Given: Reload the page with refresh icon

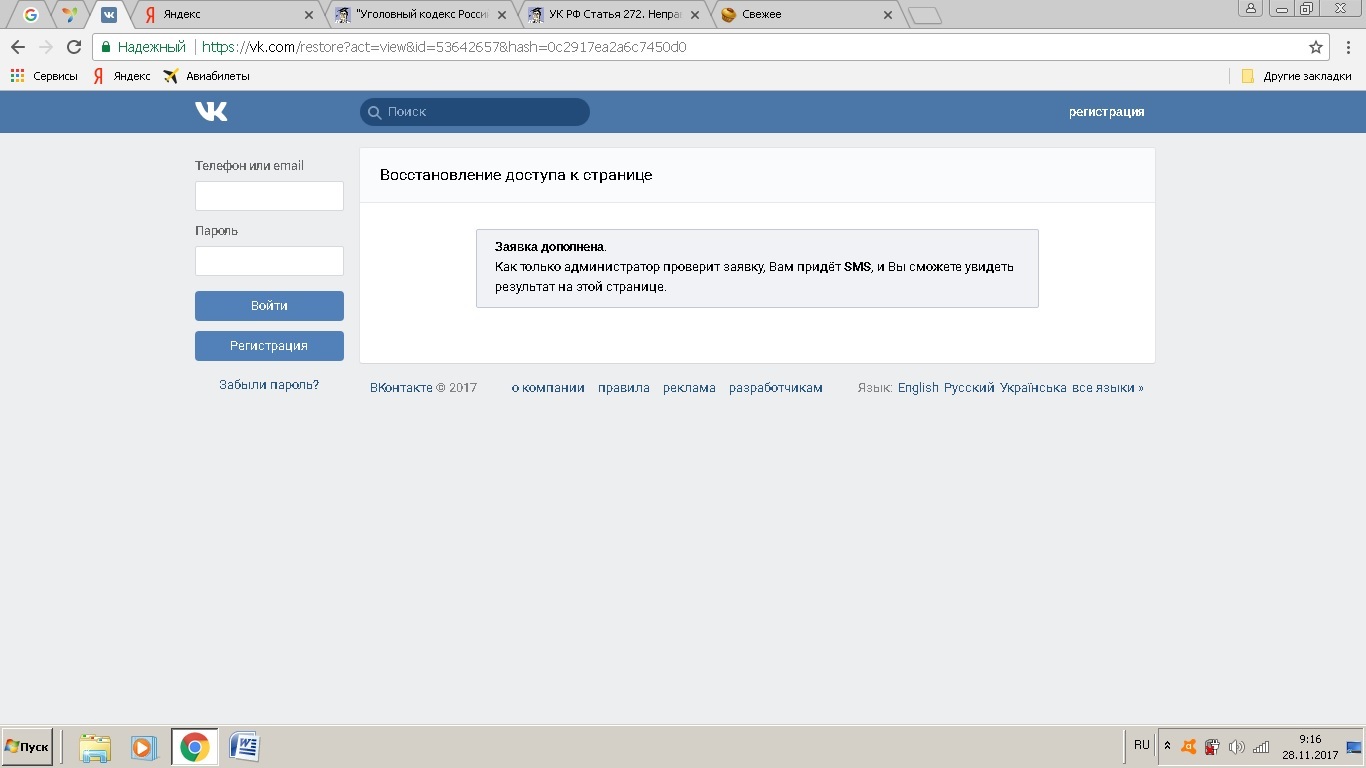Looking at the screenshot, I should coord(73,47).
